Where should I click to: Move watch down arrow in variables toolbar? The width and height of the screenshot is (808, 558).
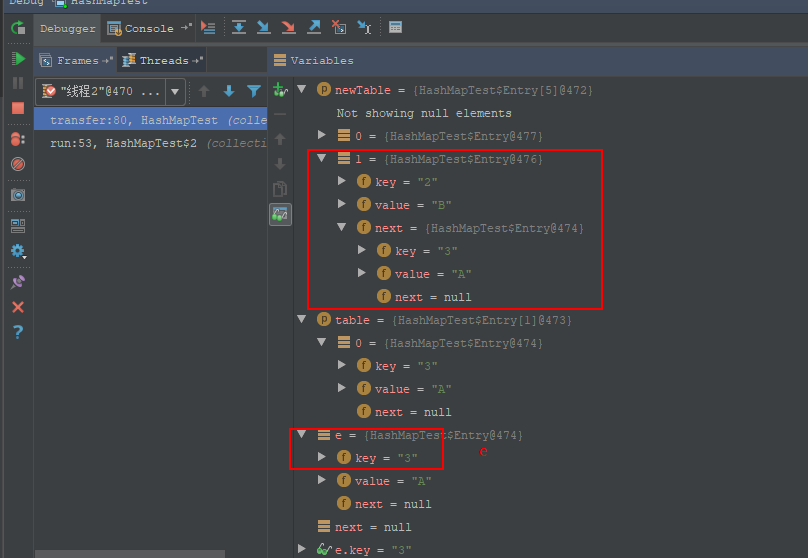click(x=280, y=164)
